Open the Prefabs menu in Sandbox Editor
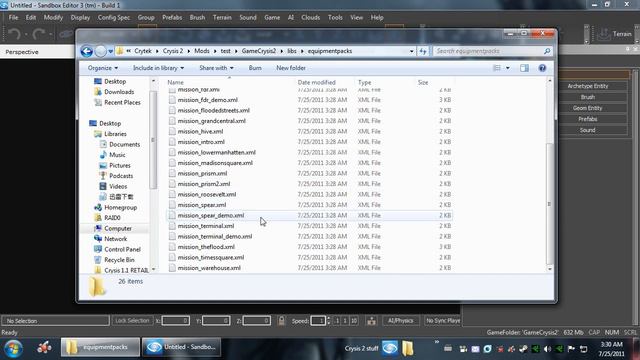This screenshot has height=360, width=640. 172,18
